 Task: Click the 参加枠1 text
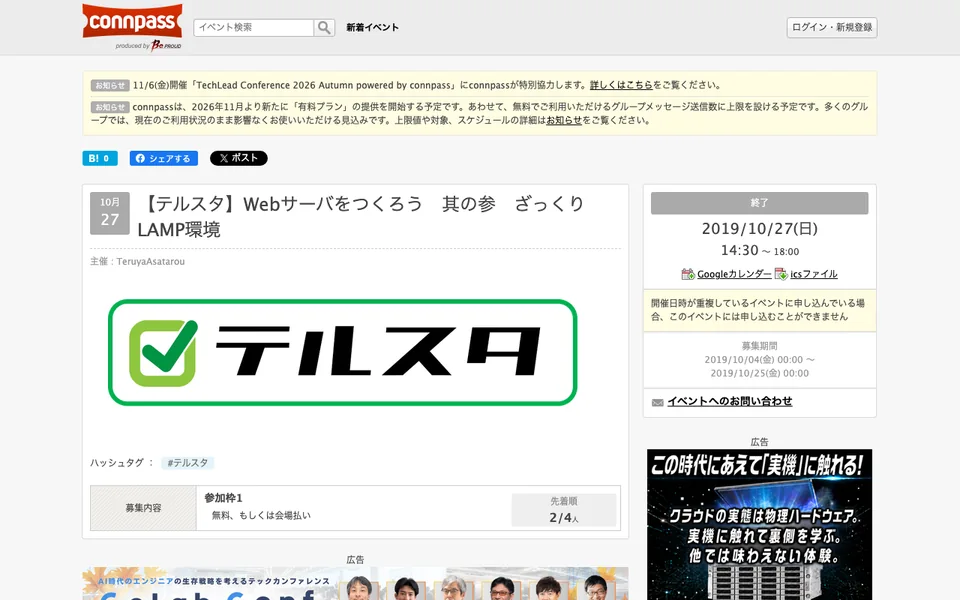[x=223, y=498]
